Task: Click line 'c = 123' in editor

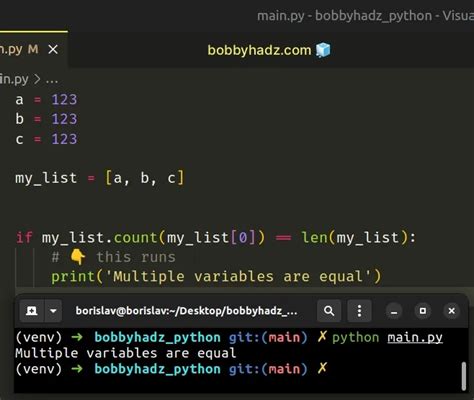Action: point(46,139)
